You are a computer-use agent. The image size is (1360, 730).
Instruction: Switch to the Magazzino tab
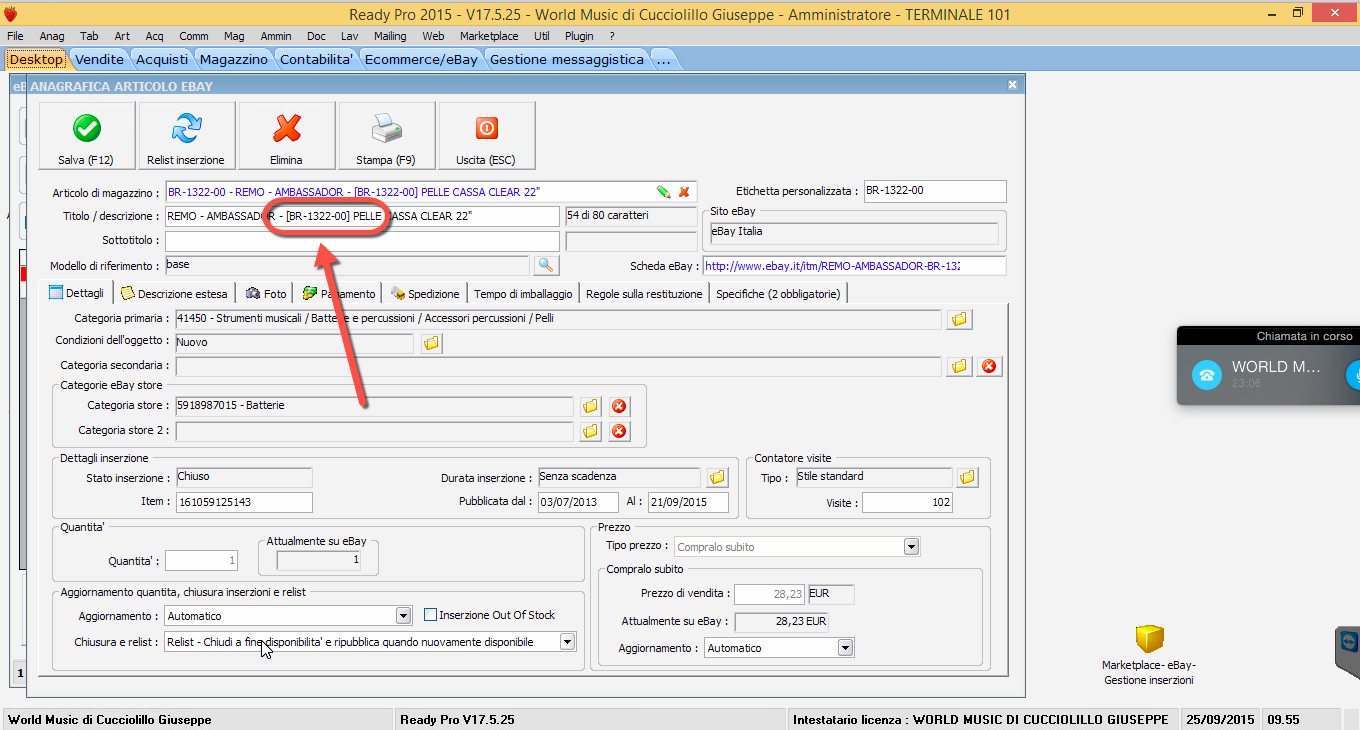pyautogui.click(x=234, y=59)
